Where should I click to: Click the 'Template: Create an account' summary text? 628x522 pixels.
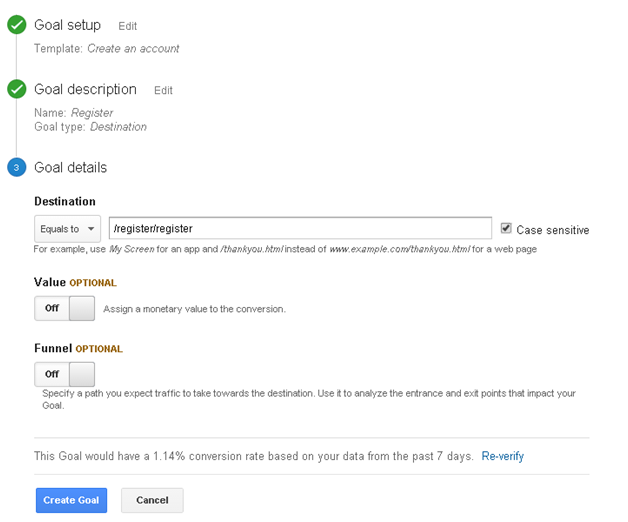click(x=107, y=48)
